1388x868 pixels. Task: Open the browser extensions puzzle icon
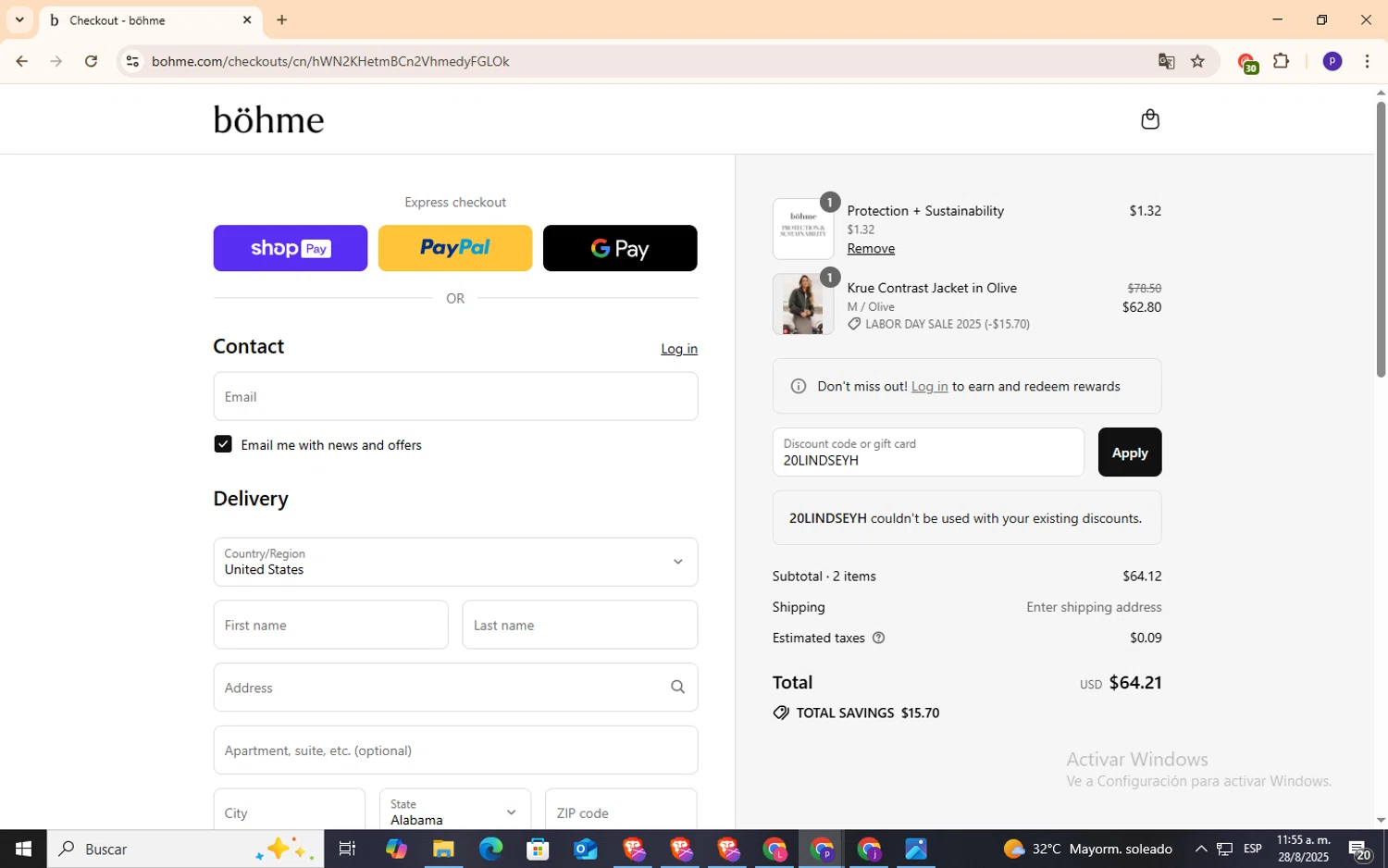pyautogui.click(x=1281, y=61)
